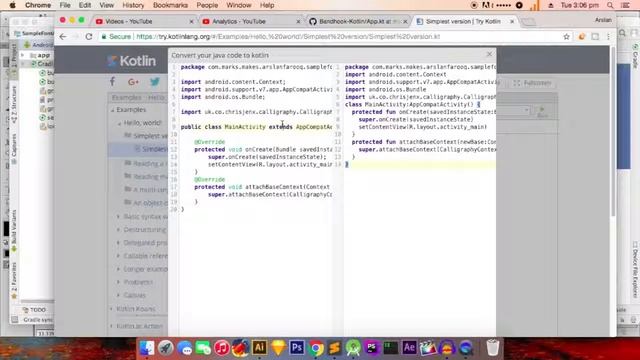The width and height of the screenshot is (640, 360).
Task: Open the Trash in the dock
Action: 493,348
